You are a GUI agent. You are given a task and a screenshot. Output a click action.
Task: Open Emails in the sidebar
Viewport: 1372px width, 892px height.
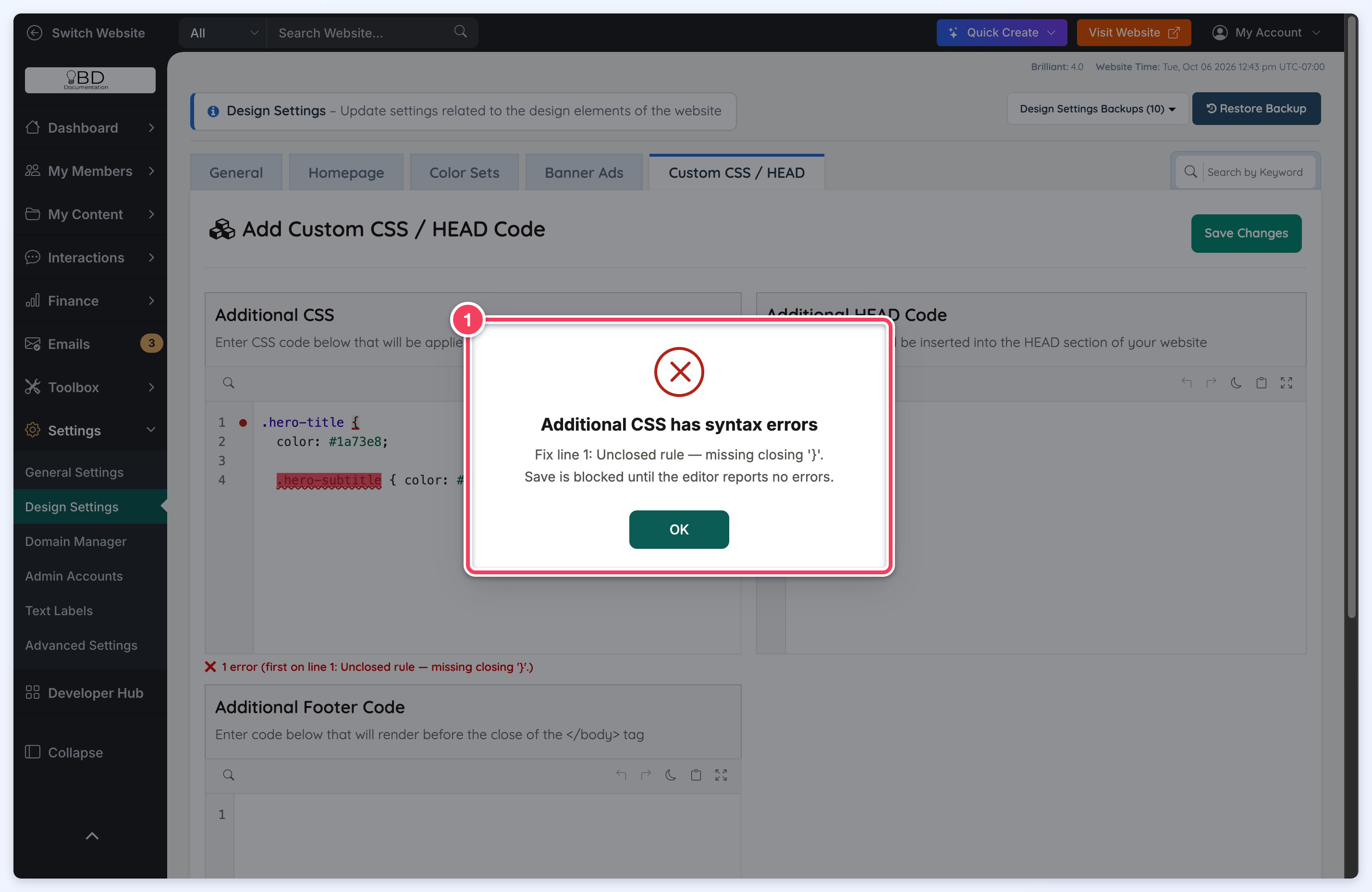(x=90, y=344)
